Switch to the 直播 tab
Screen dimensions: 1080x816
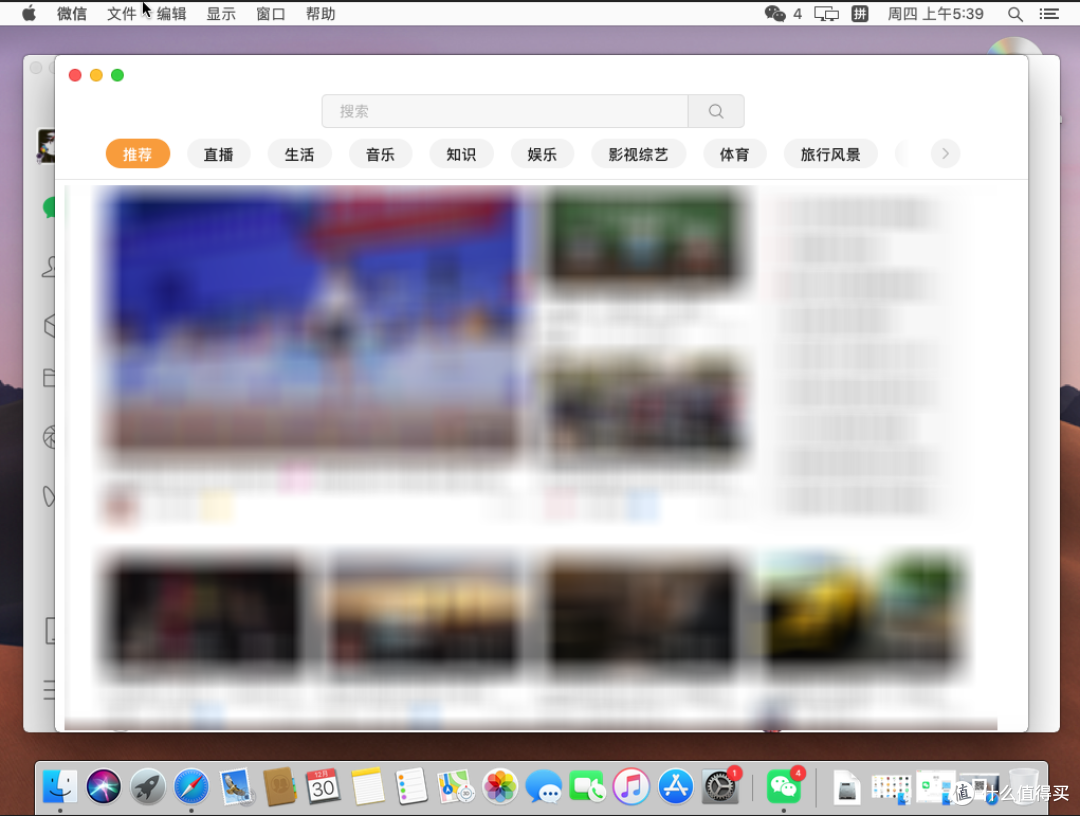tap(218, 154)
